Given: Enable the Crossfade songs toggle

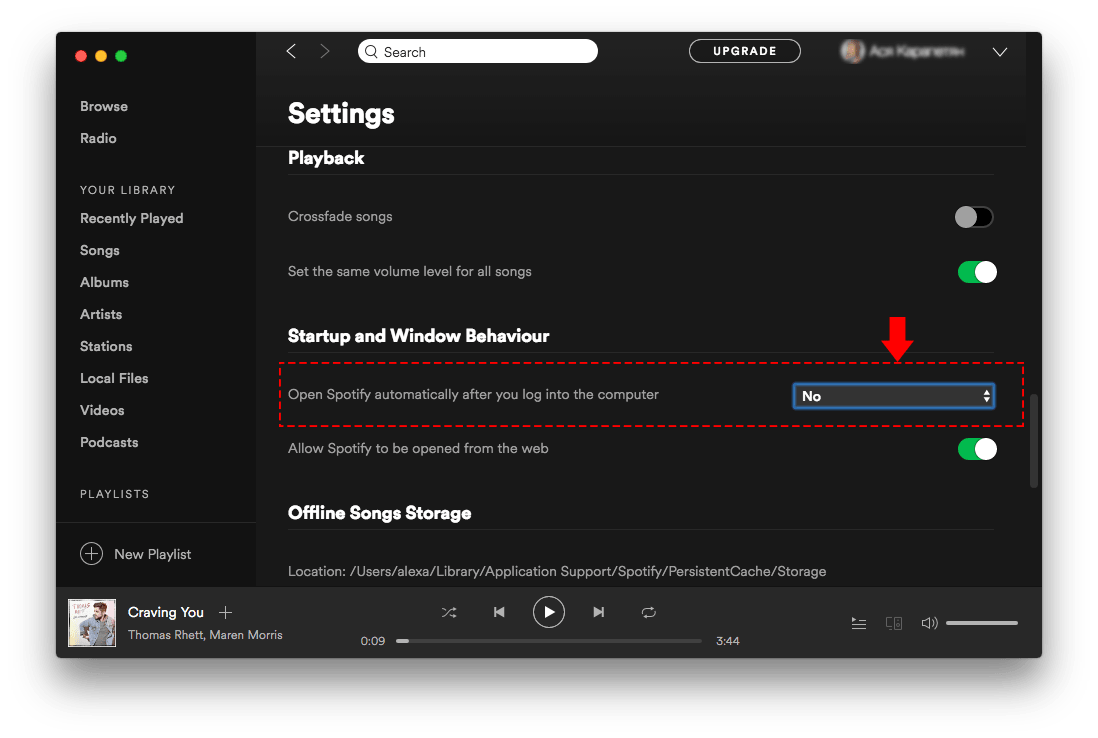Looking at the screenshot, I should tap(974, 217).
